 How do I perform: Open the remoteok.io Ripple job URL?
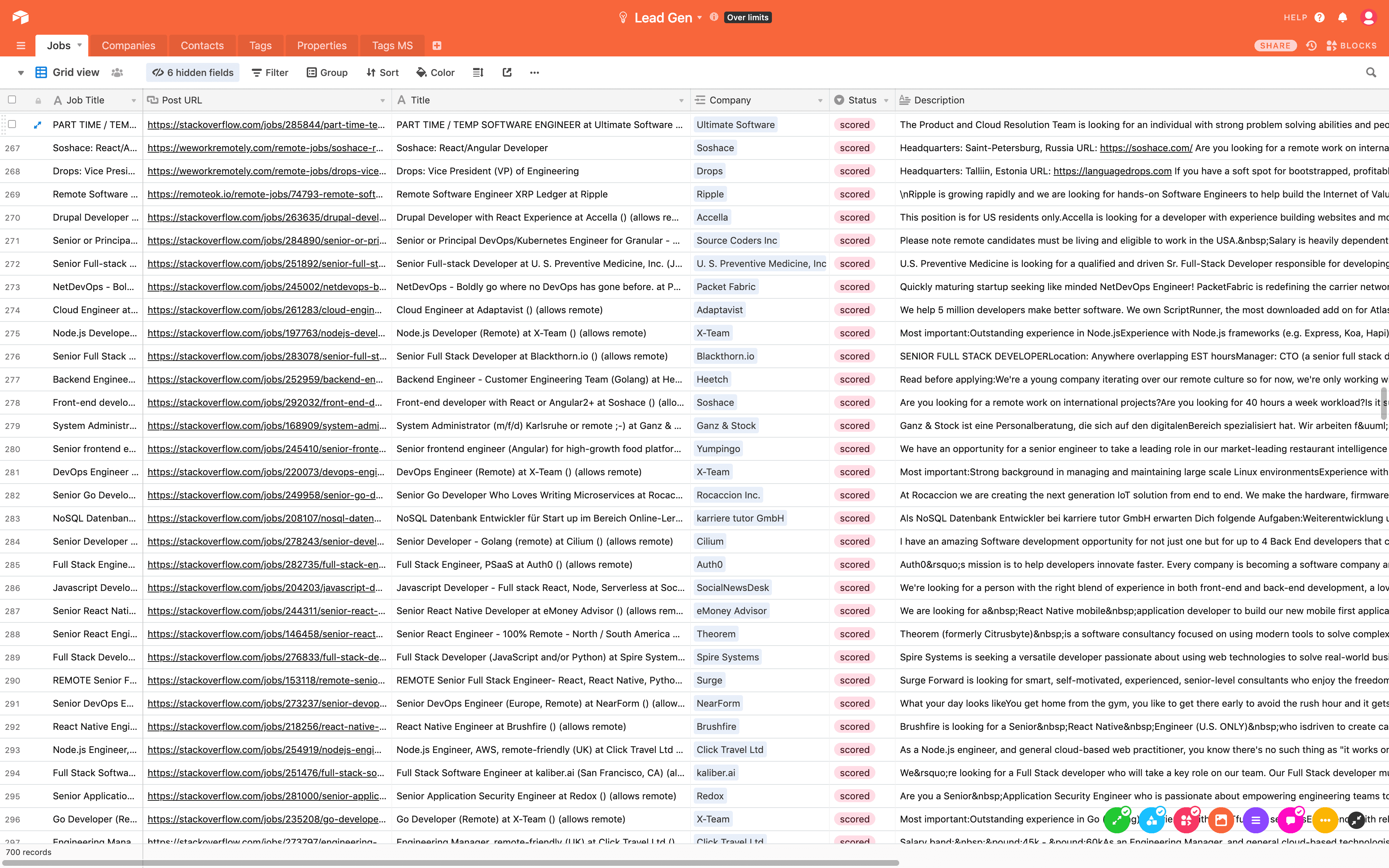265,194
